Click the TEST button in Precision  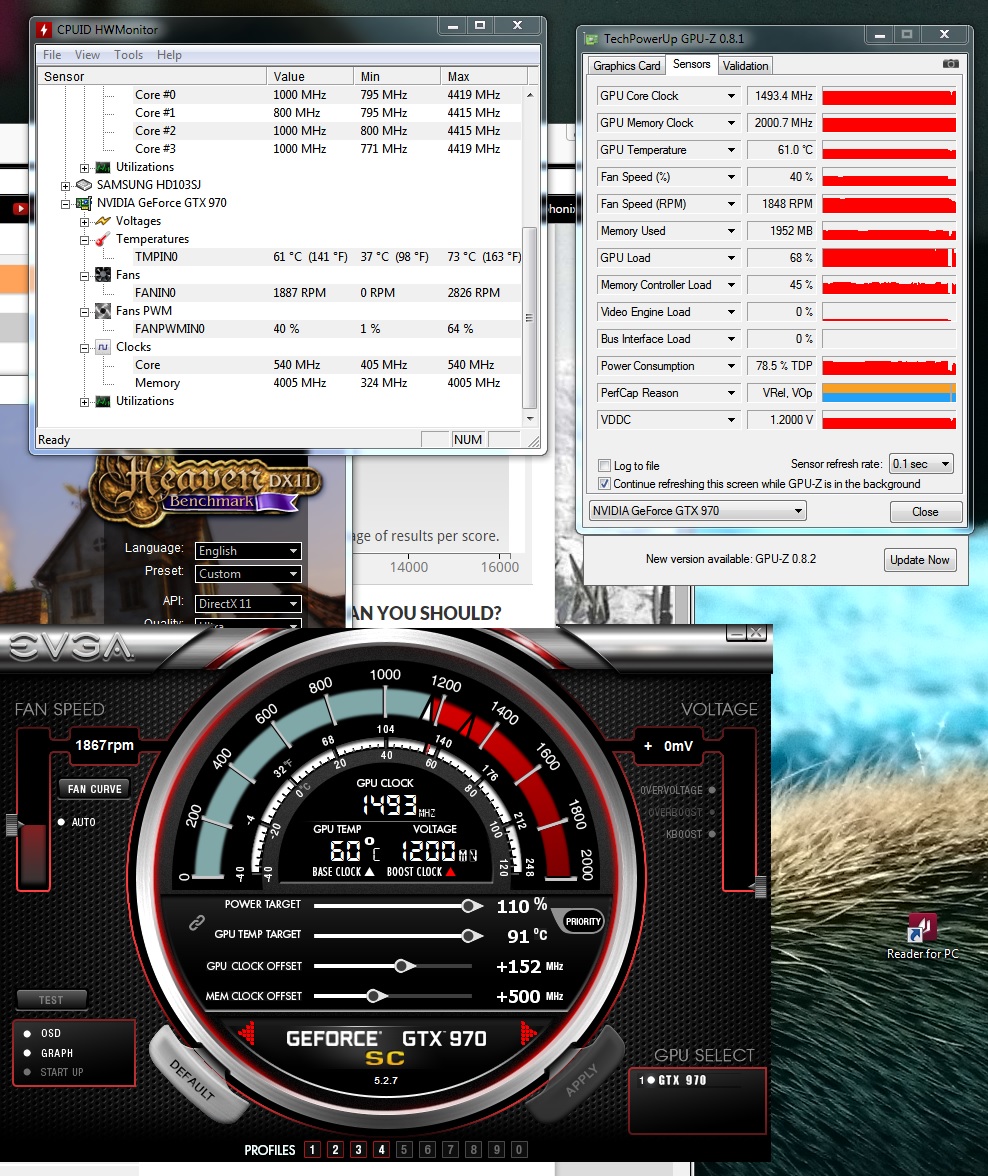pyautogui.click(x=52, y=1000)
